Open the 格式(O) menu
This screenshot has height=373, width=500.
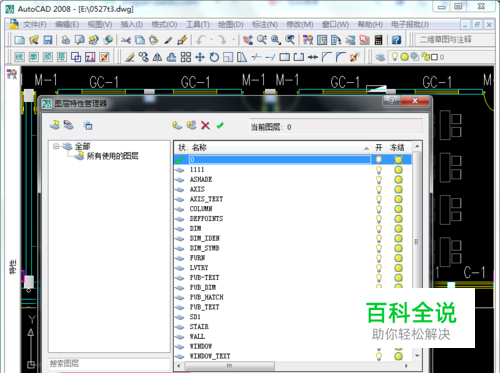164,25
